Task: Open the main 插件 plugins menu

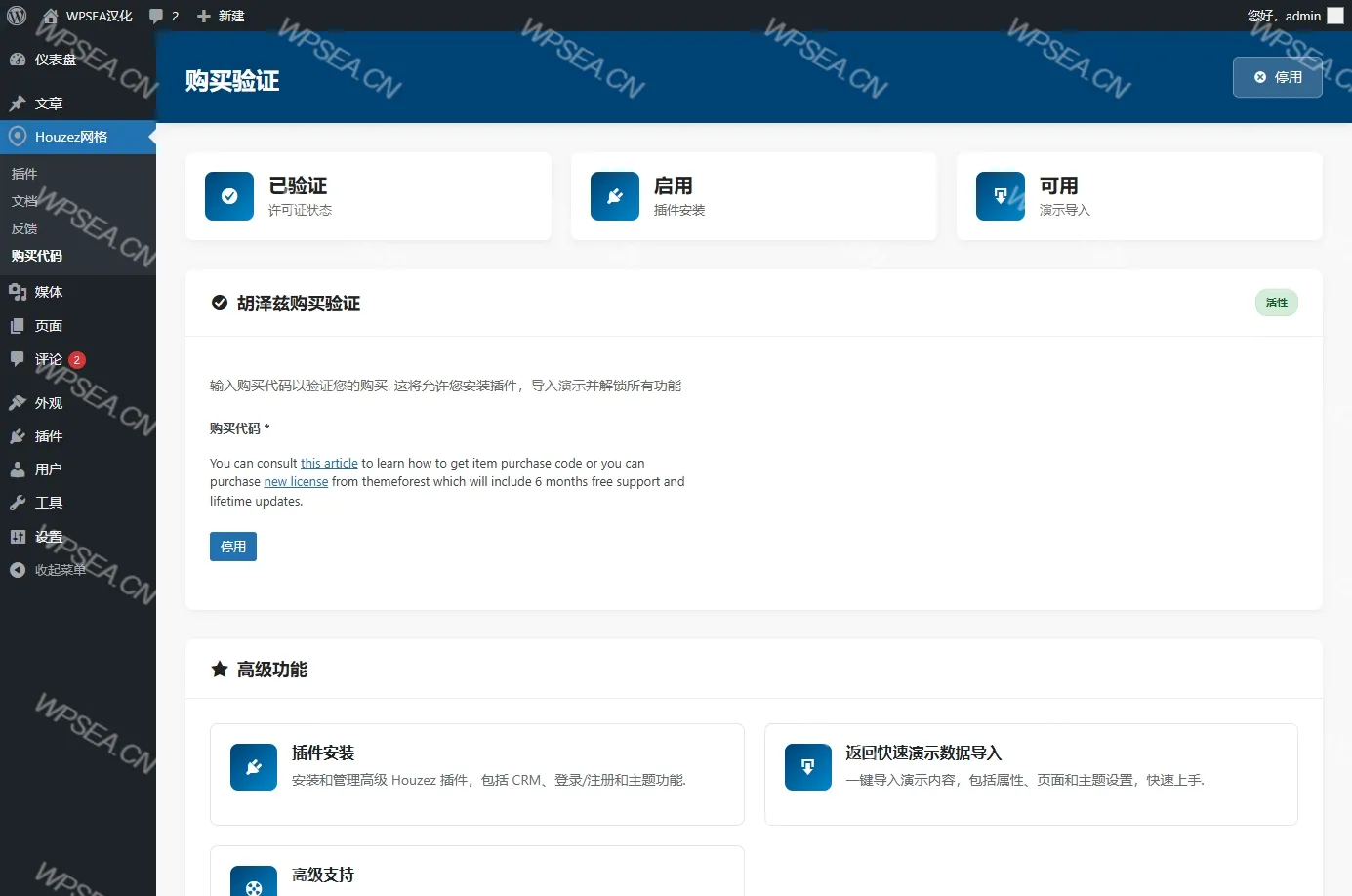Action: [x=78, y=436]
